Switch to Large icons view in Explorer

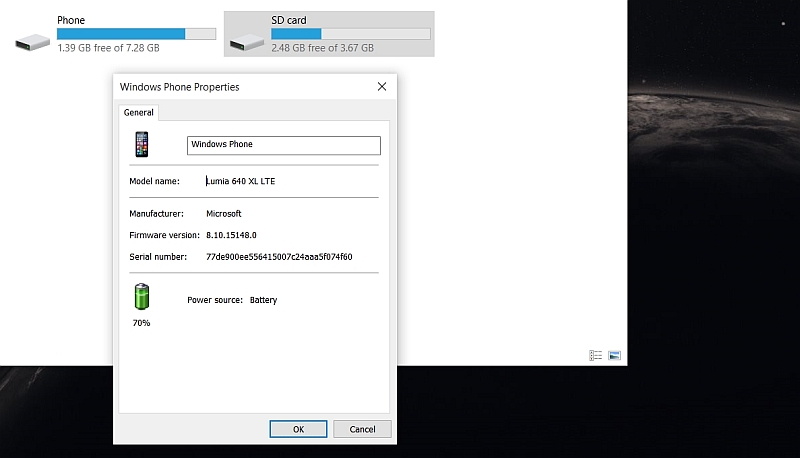[614, 355]
